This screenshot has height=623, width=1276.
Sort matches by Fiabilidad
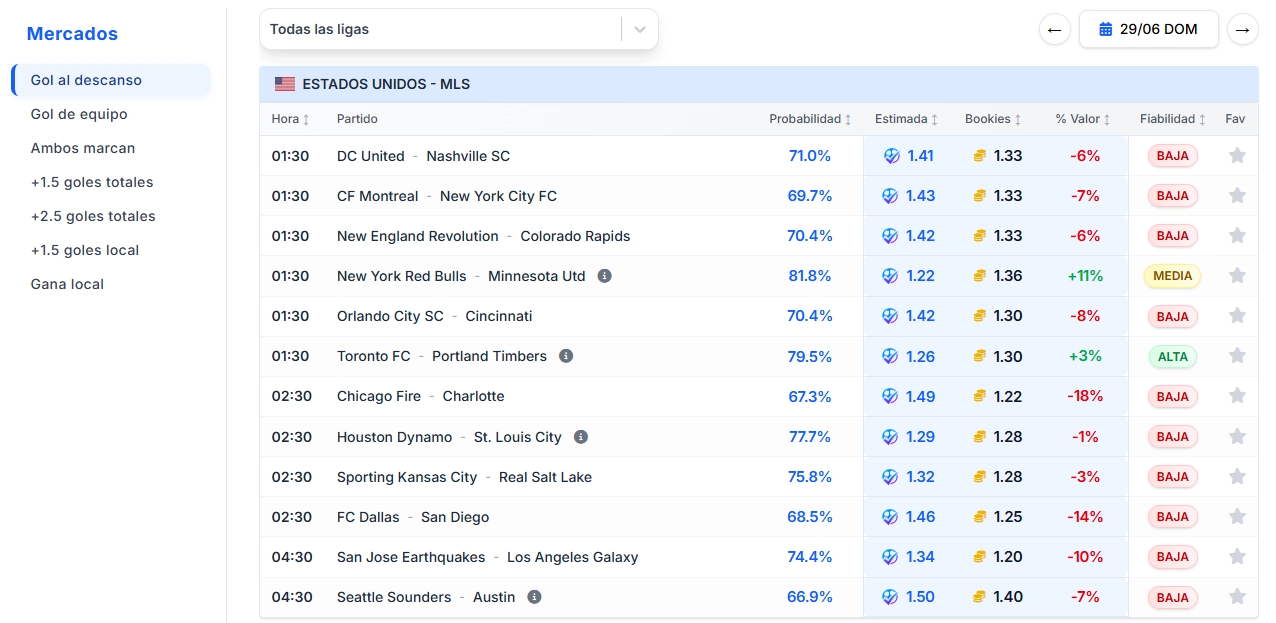[1172, 119]
